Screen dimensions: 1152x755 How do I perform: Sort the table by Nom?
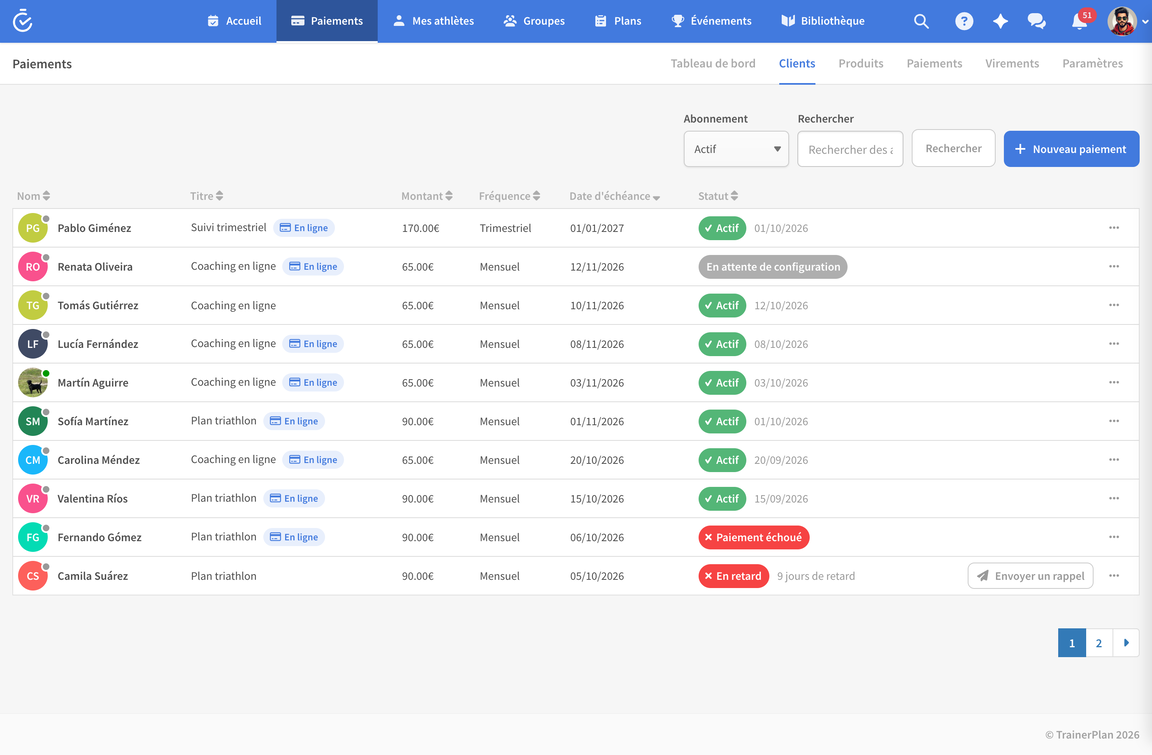(33, 196)
